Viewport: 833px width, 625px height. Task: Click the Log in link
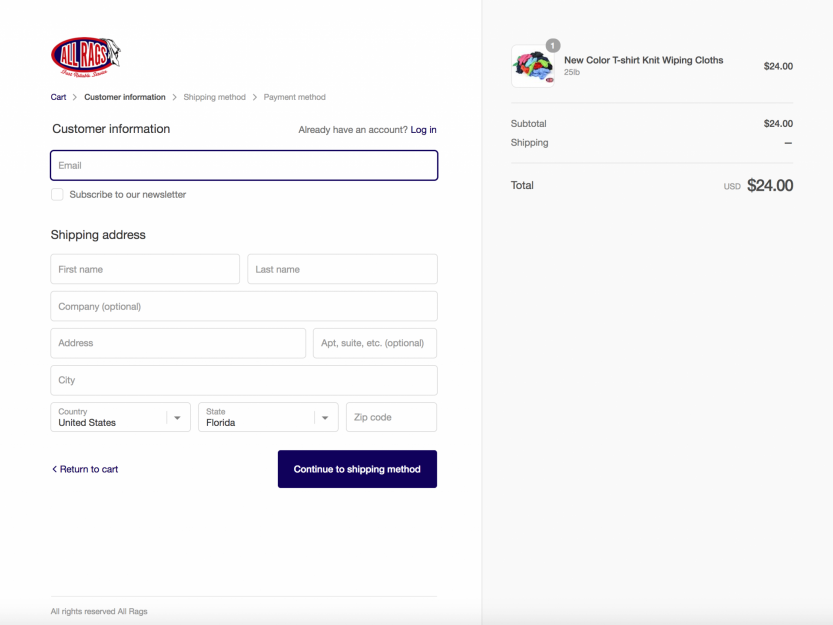[423, 130]
